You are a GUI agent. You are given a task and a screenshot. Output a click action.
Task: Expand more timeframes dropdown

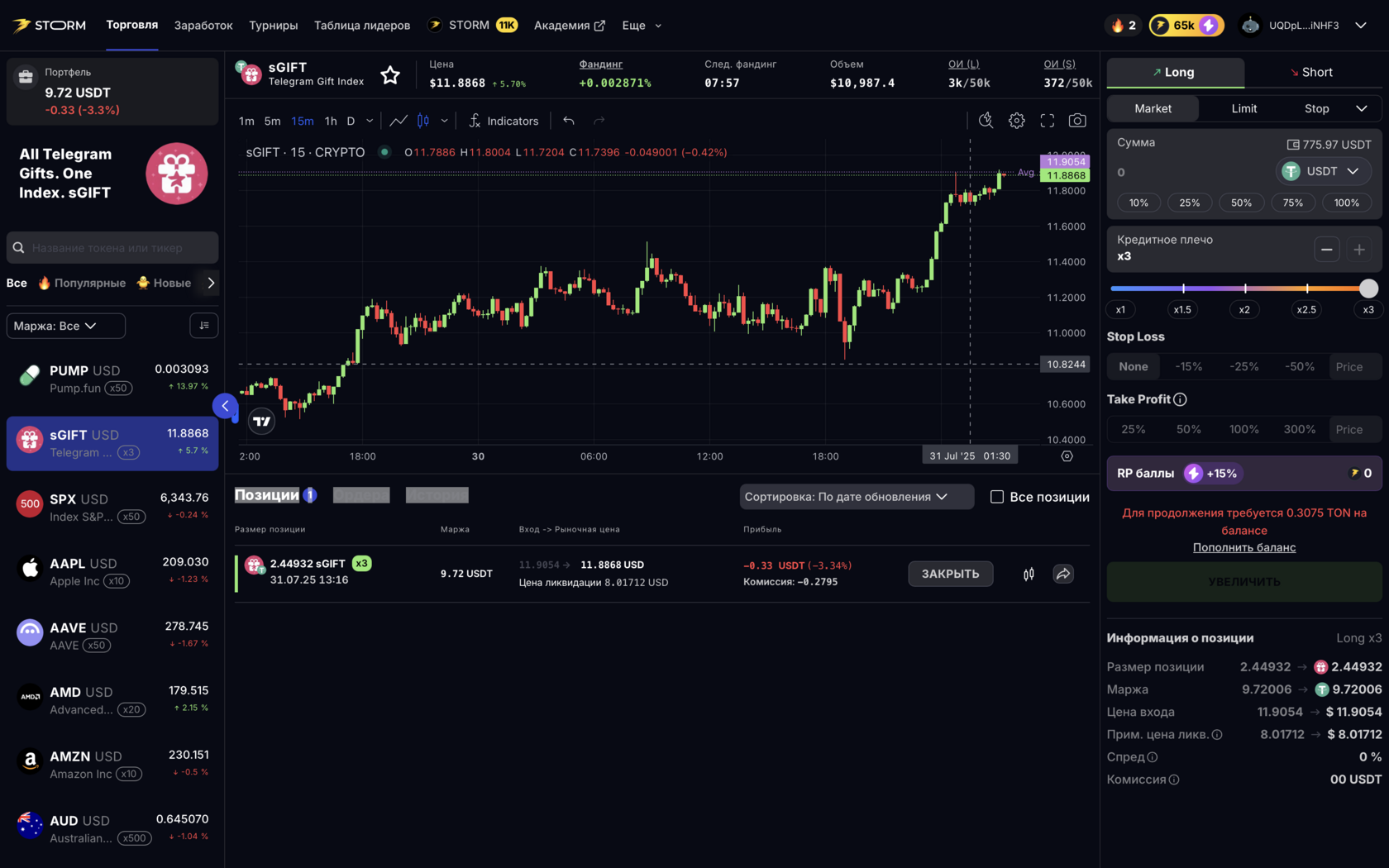[x=370, y=121]
